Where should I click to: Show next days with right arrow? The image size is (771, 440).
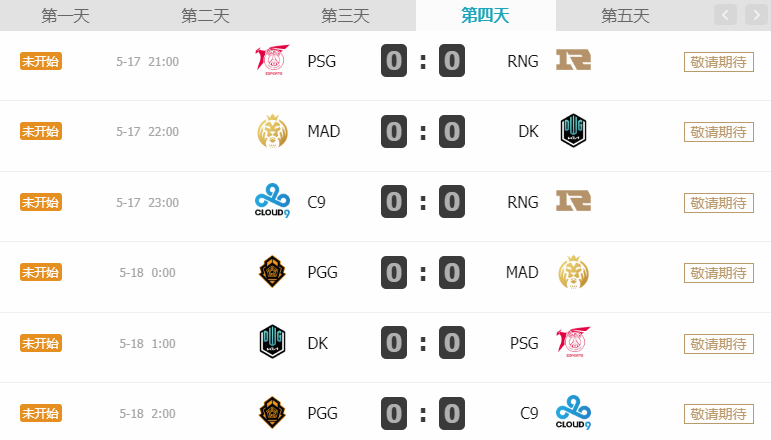pos(756,15)
